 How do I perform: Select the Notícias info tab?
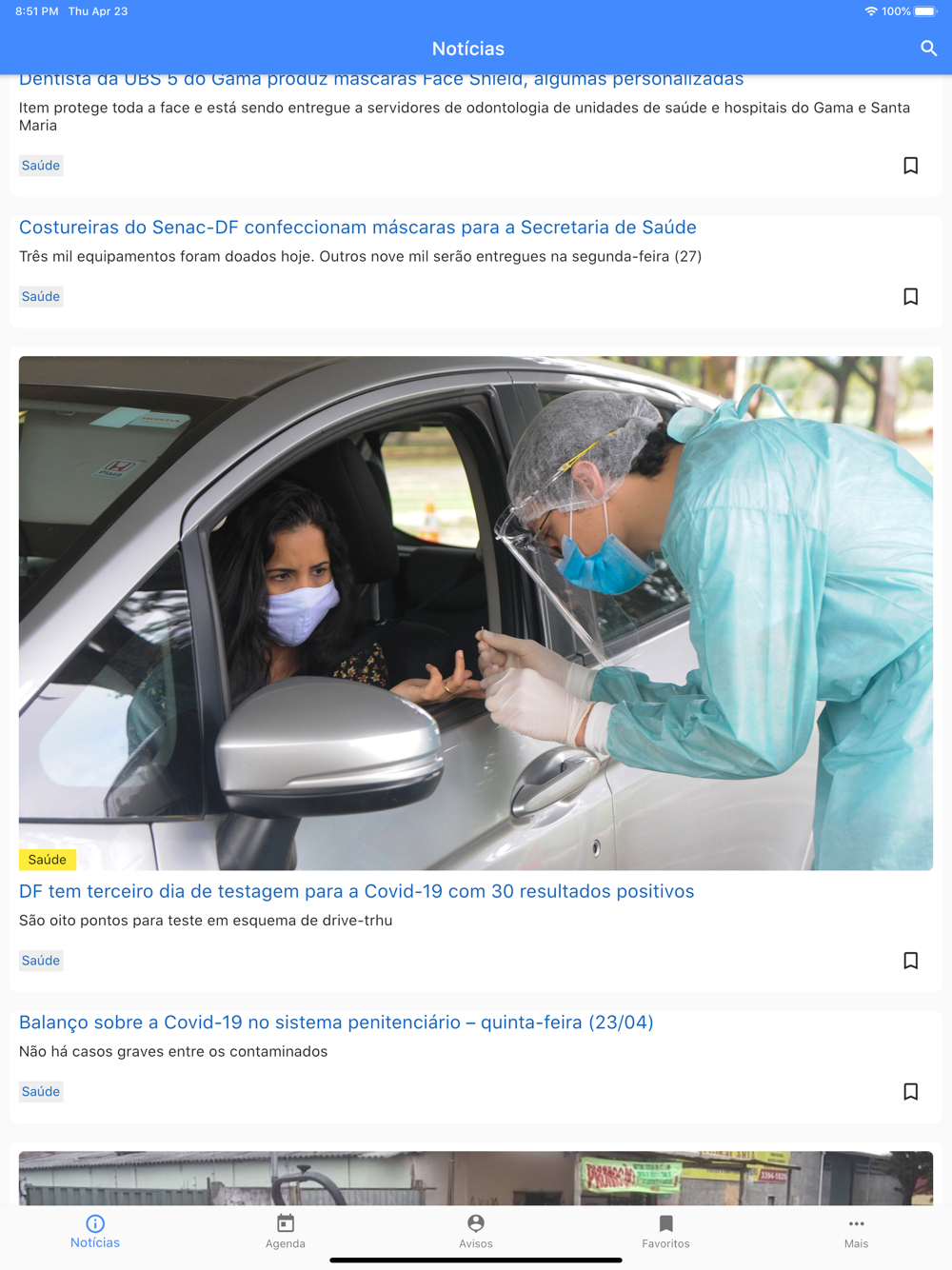pos(95,1232)
